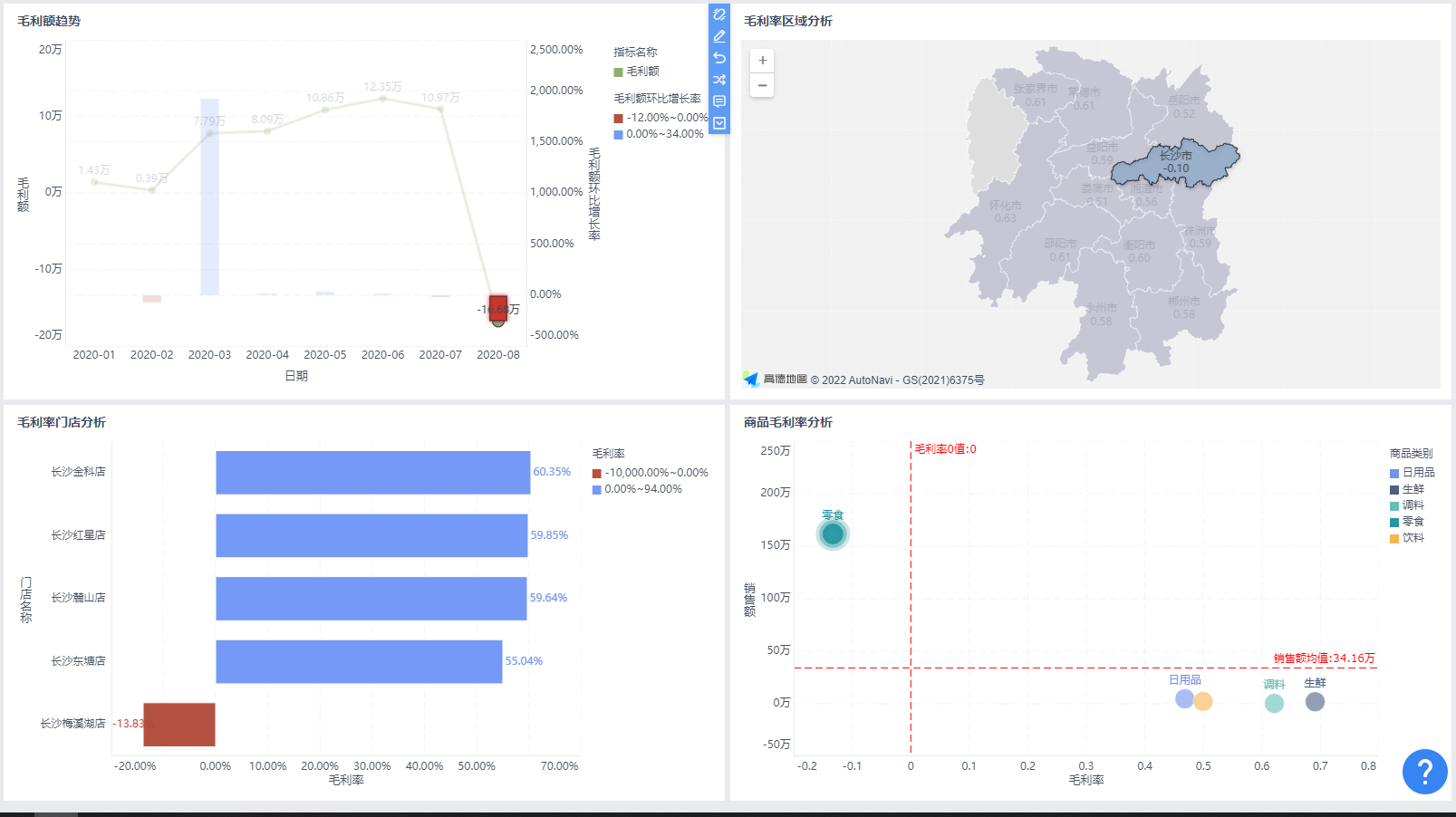
Task: Click the unlink (broken chain) icon in blue toolbar
Action: (x=719, y=14)
